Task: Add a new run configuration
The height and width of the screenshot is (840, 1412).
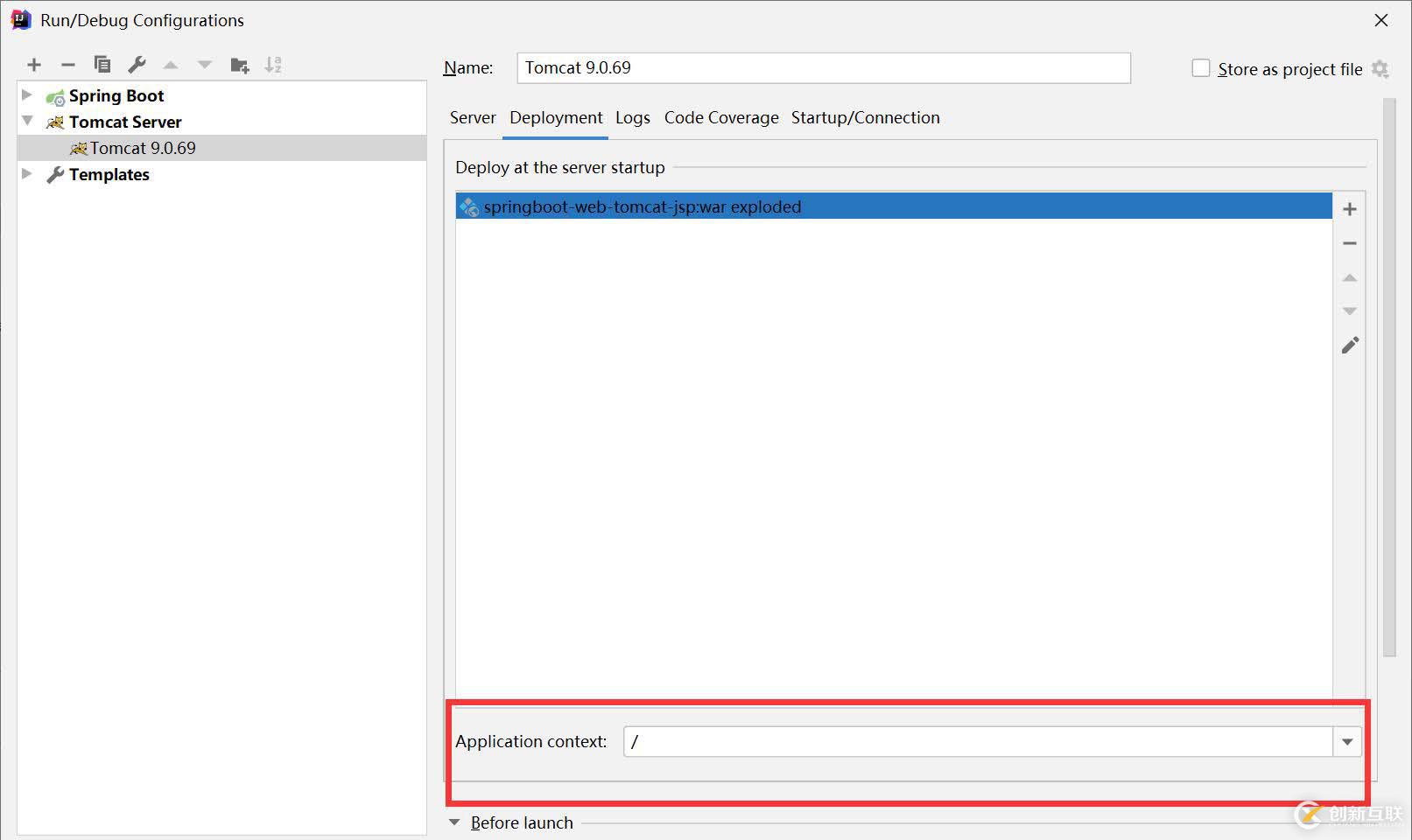Action: (34, 65)
